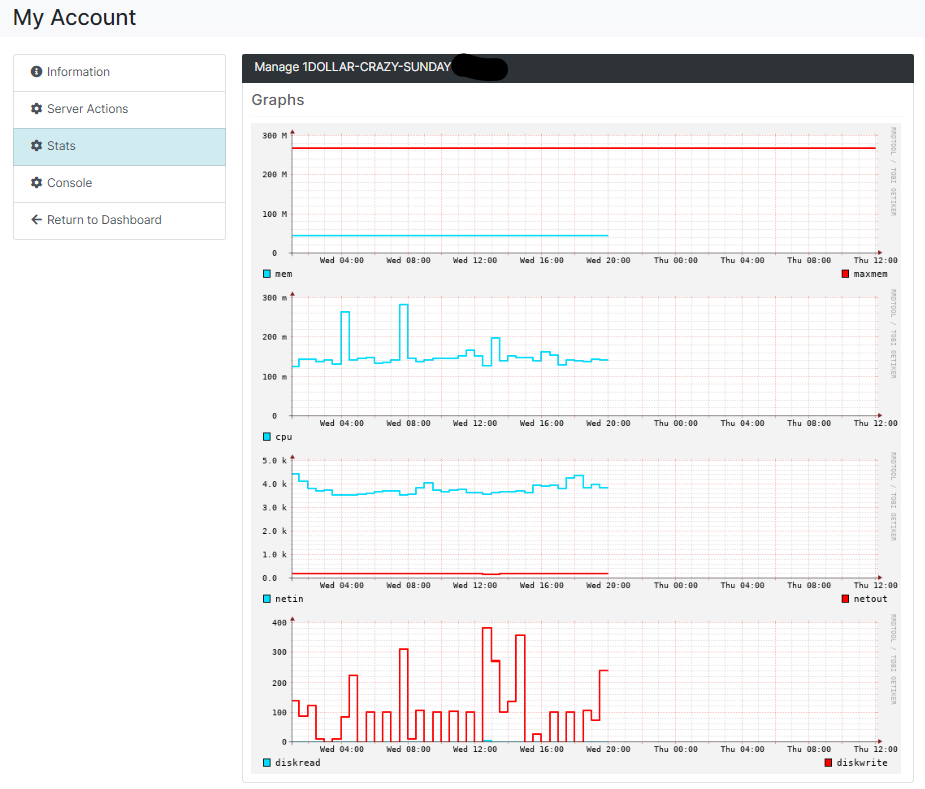Click the gear icon next to Server Actions
This screenshot has width=925, height=789.
pyautogui.click(x=37, y=109)
